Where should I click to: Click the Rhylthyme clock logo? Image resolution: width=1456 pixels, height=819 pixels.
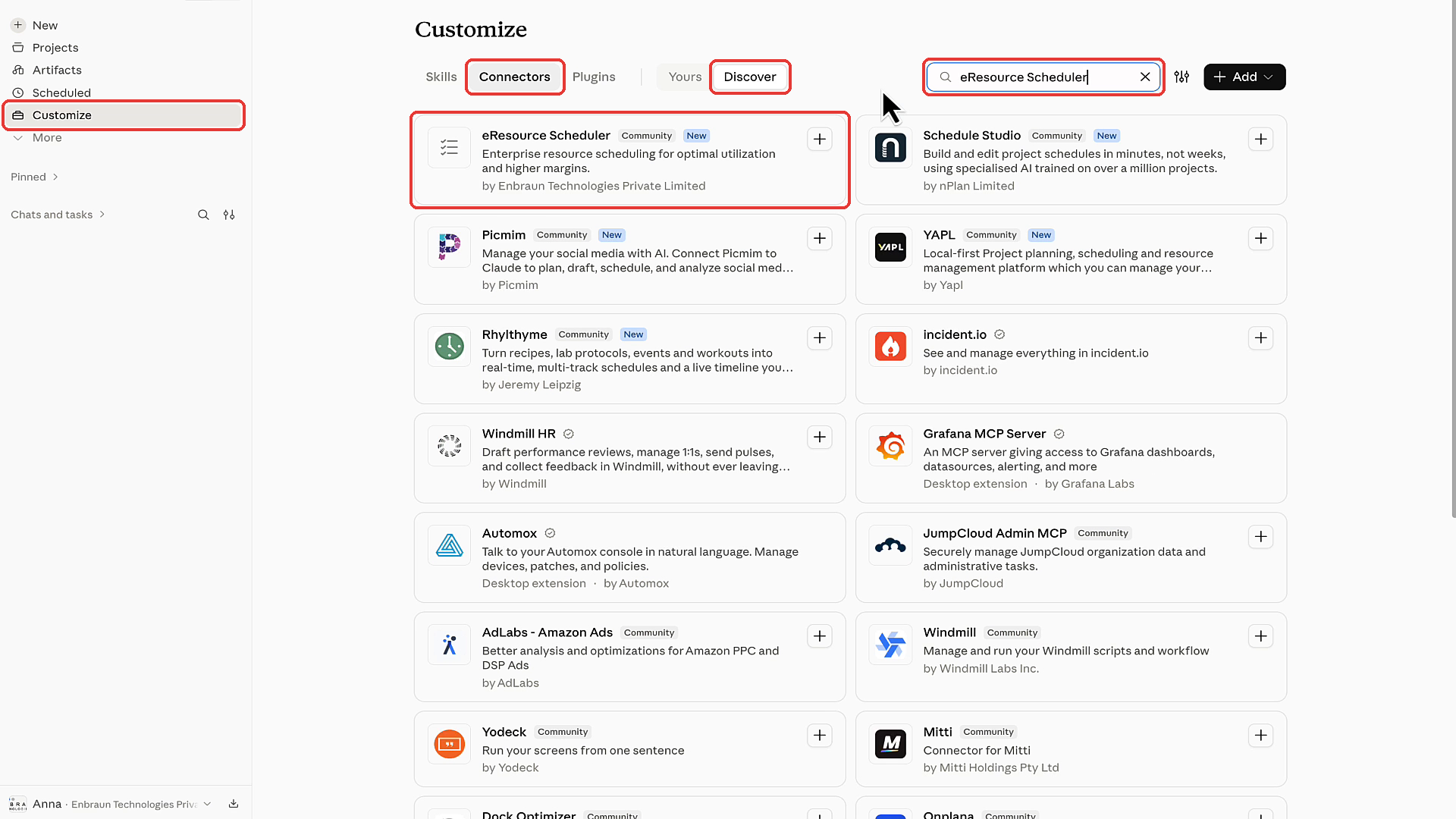tap(449, 346)
